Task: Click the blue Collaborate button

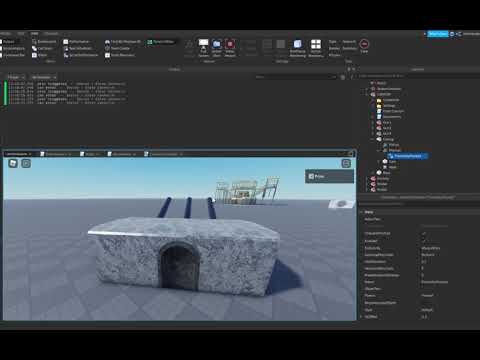Action: 438,34
